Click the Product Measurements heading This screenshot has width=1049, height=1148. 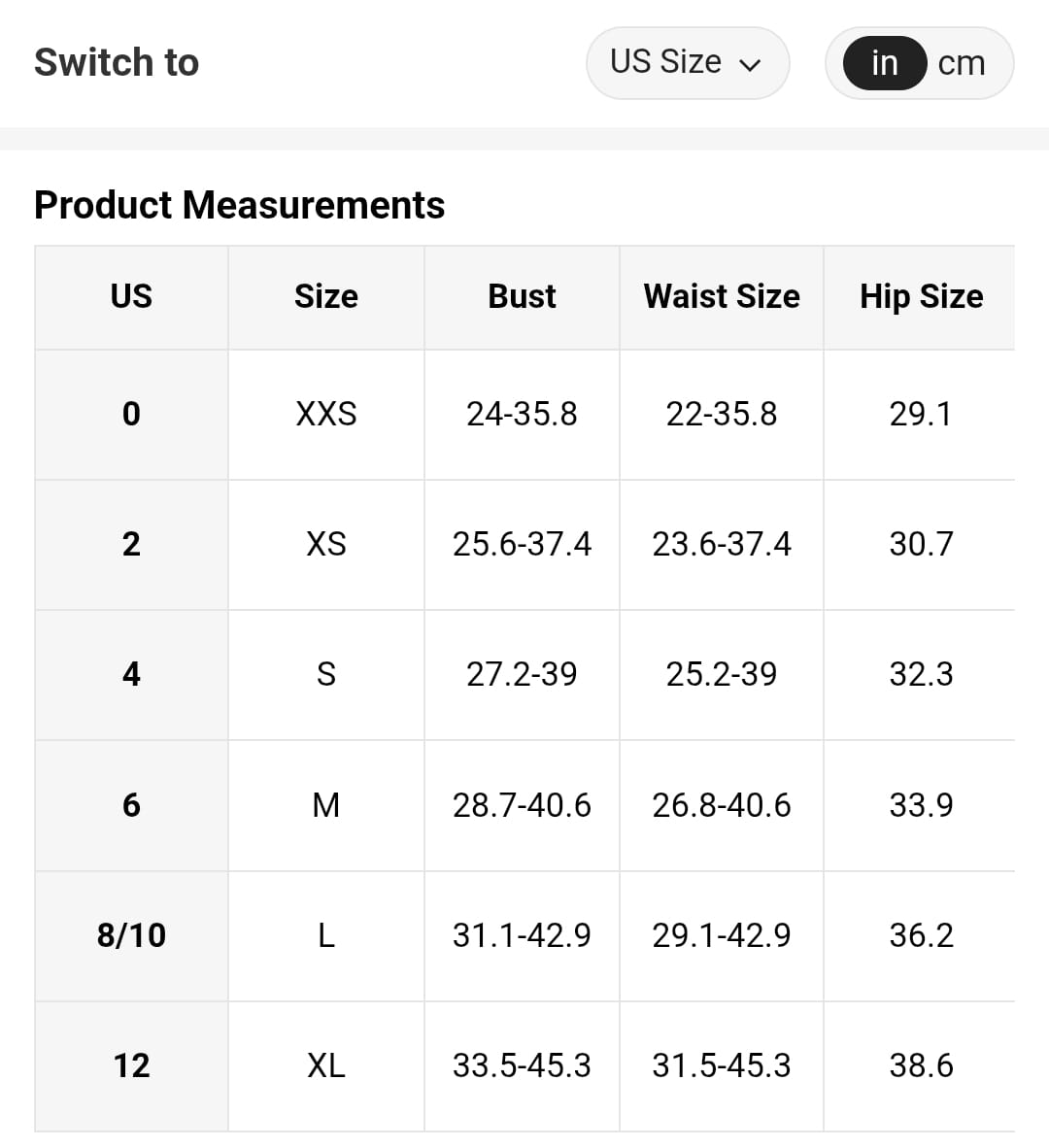click(x=239, y=205)
